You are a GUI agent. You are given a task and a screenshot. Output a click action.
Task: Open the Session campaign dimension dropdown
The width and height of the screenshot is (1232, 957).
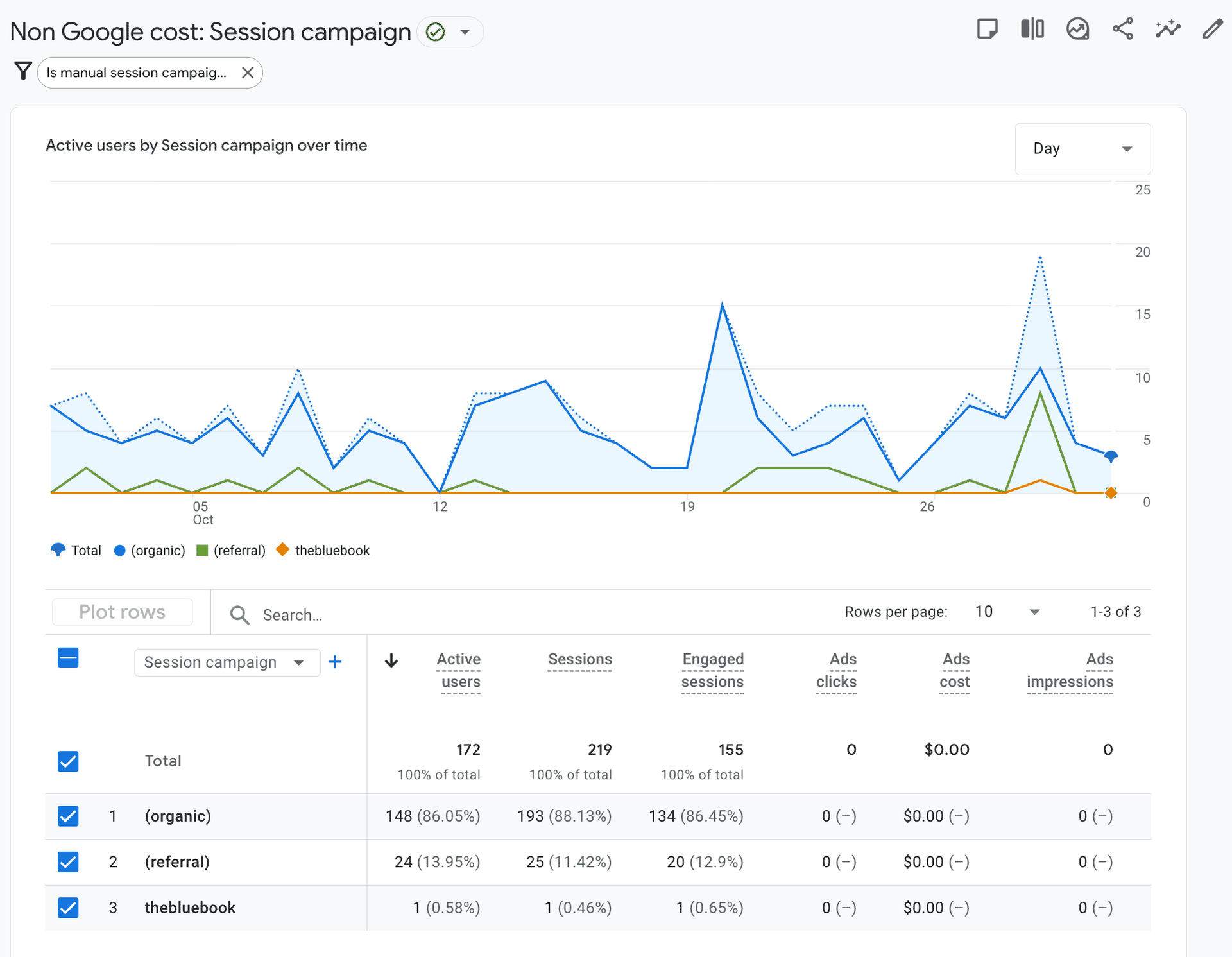pyautogui.click(x=227, y=662)
